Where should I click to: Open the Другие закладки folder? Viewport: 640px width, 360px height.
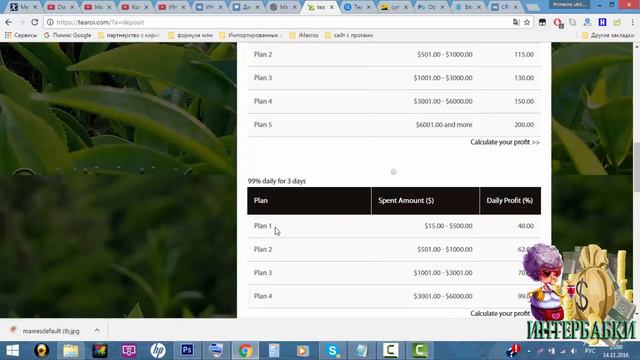click(608, 36)
